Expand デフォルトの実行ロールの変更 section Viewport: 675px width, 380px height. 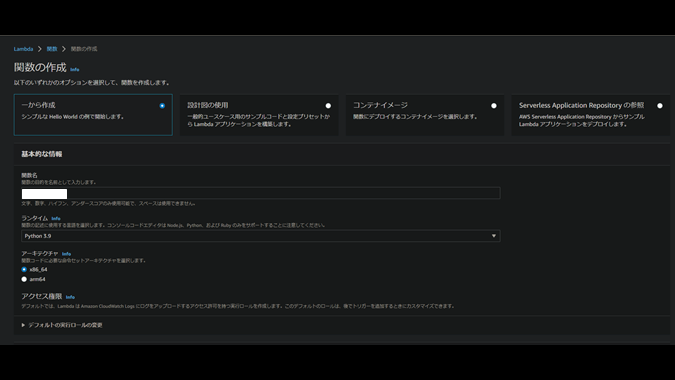pos(62,325)
